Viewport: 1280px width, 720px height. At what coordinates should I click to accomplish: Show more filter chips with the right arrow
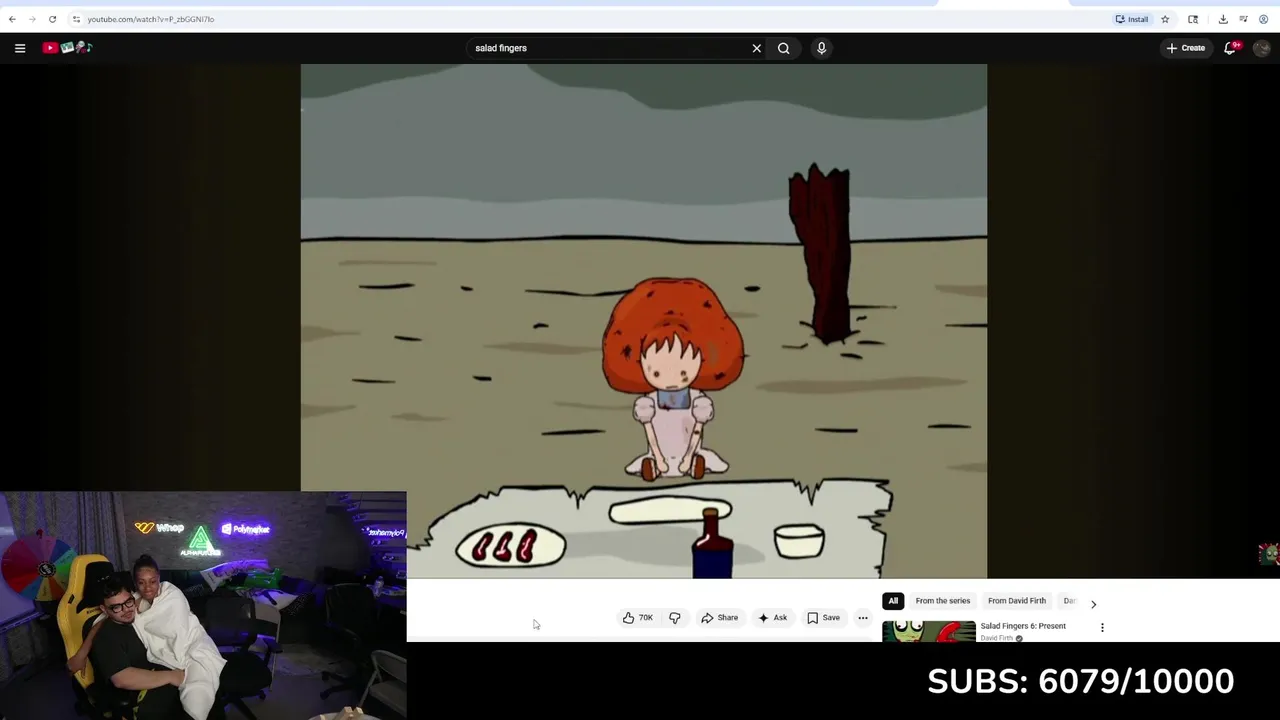click(x=1093, y=604)
